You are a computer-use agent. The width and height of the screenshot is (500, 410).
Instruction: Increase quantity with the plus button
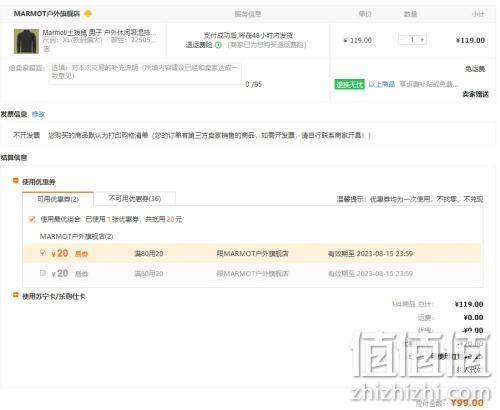coord(422,40)
